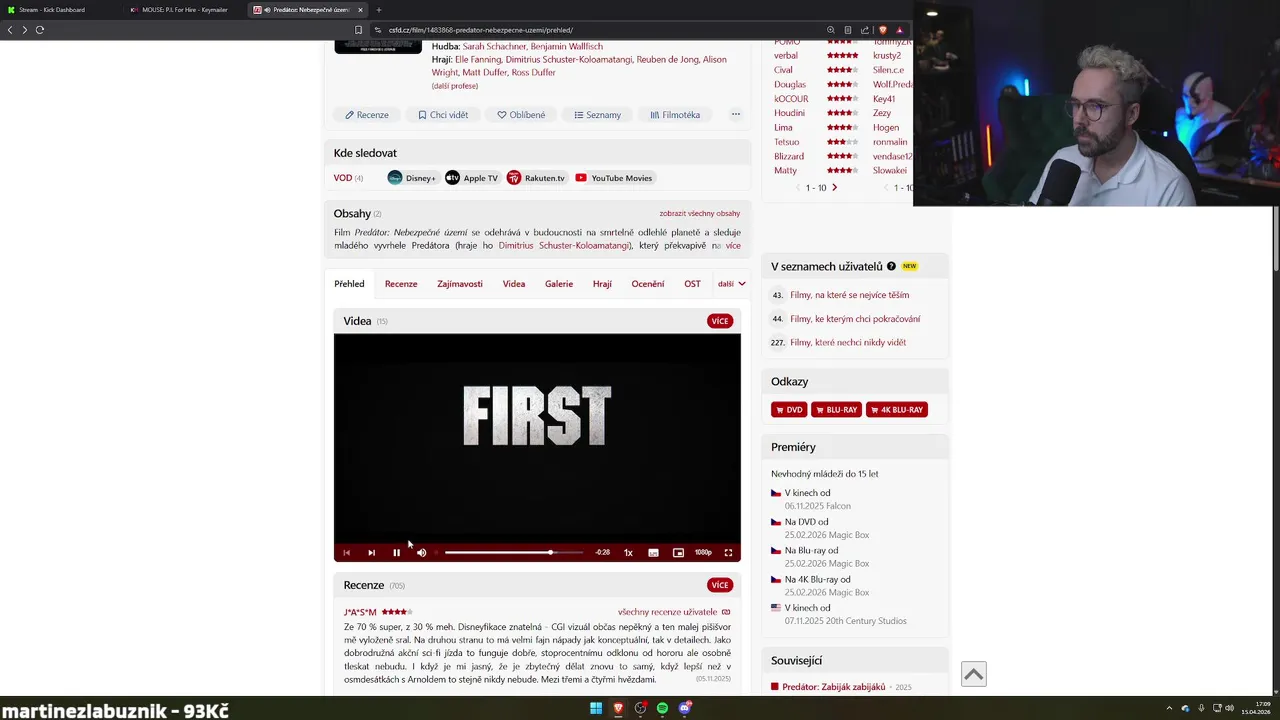The height and width of the screenshot is (720, 1280).
Task: Click the scroll-to-top arrow button
Action: click(973, 675)
